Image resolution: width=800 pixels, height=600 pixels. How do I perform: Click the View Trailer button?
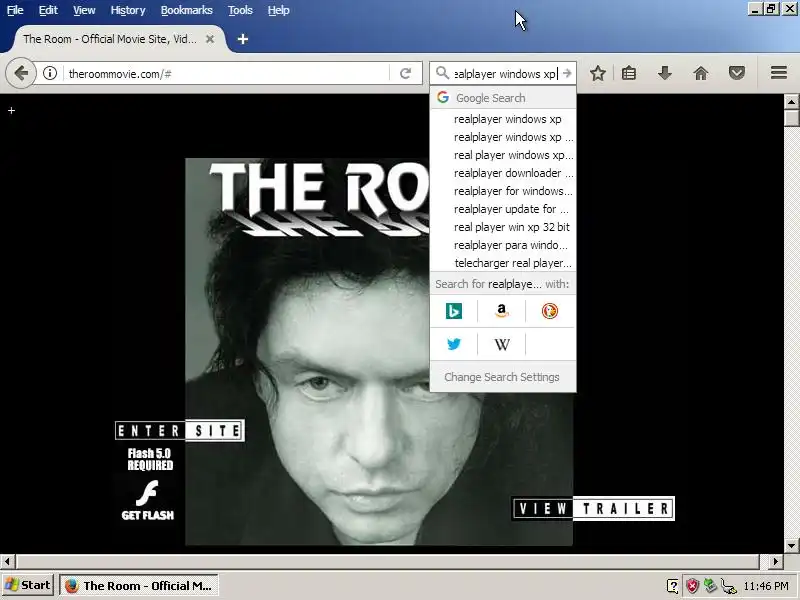[x=593, y=508]
